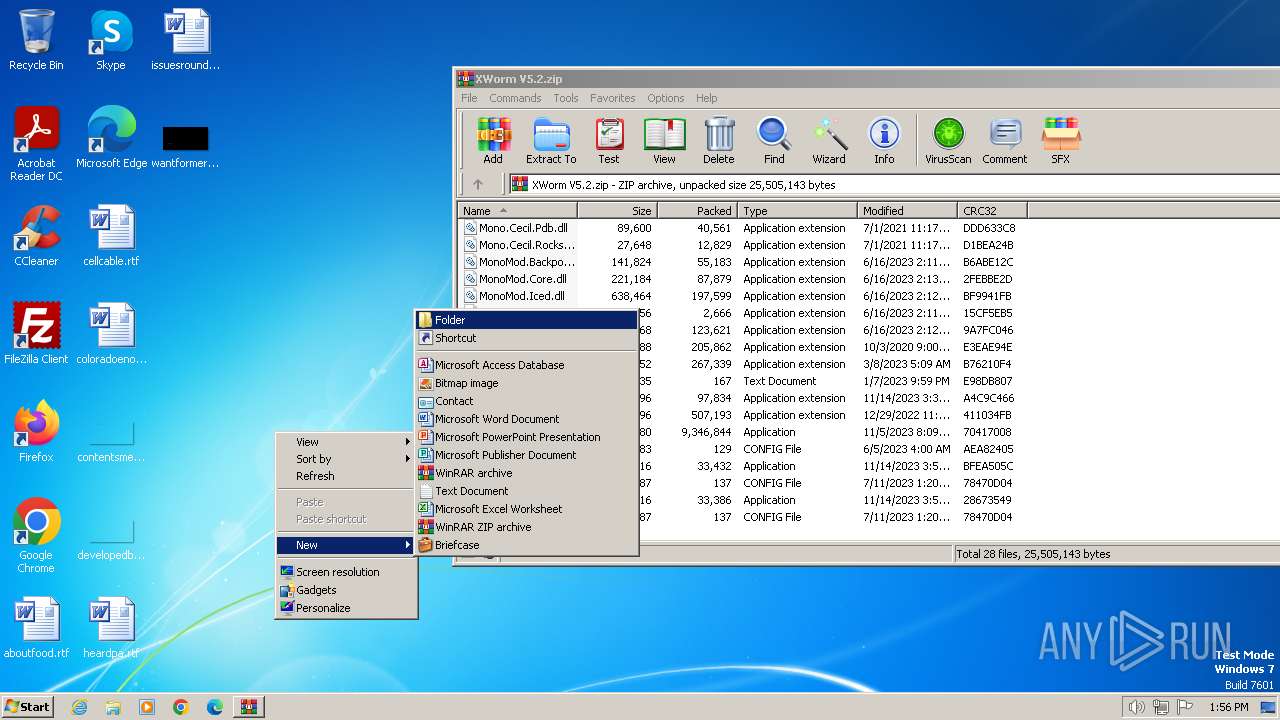Launch the Wizard tool
Viewport: 1280px width, 720px height.
point(829,141)
